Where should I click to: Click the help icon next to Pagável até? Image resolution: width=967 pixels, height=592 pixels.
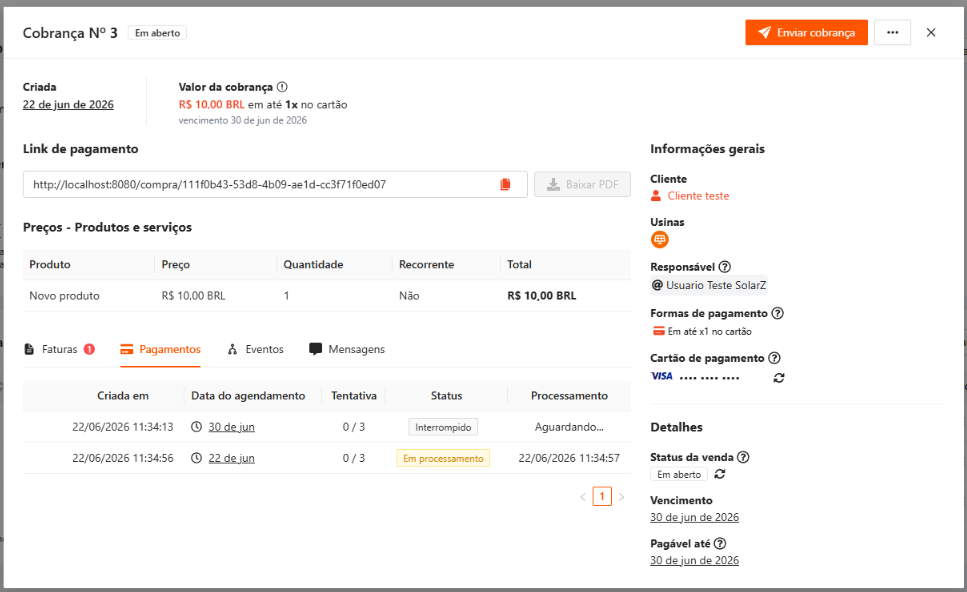tap(720, 544)
